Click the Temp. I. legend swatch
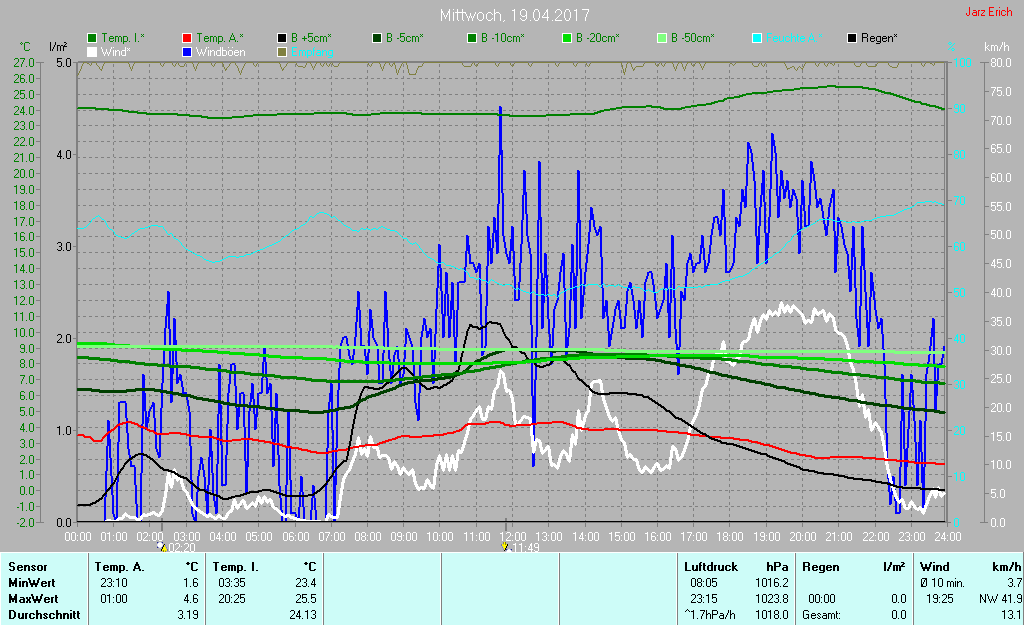 [93, 38]
